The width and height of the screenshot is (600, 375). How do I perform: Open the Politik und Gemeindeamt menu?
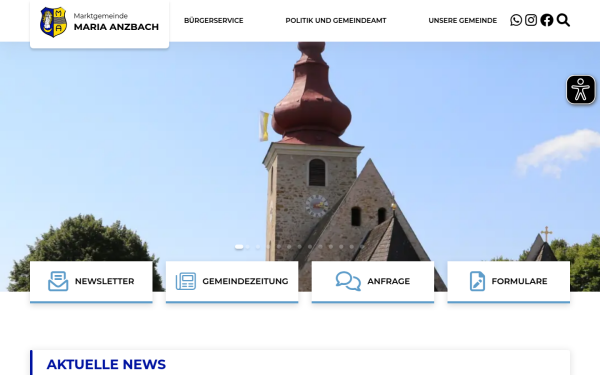click(336, 21)
